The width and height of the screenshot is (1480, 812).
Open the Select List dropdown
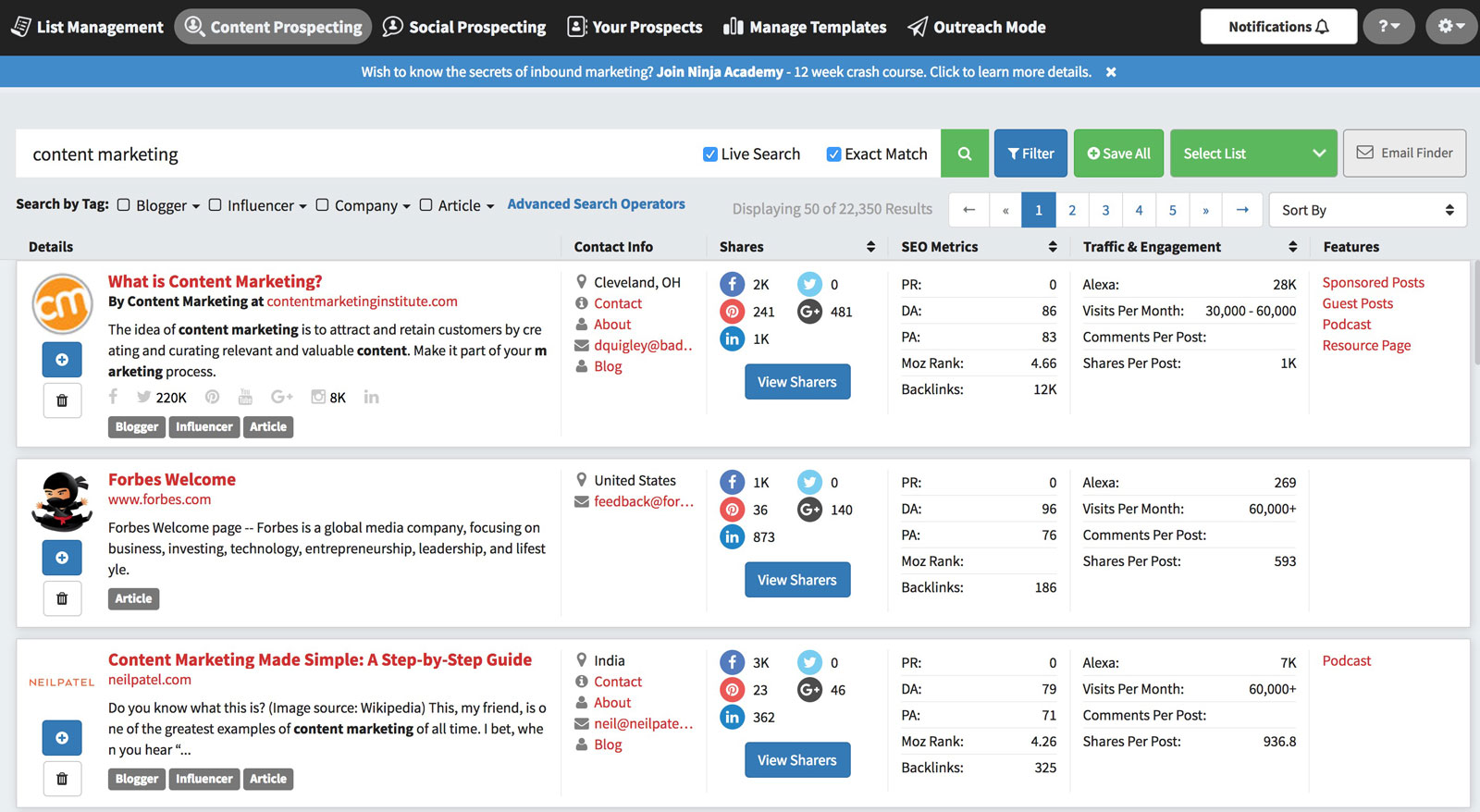[1253, 154]
